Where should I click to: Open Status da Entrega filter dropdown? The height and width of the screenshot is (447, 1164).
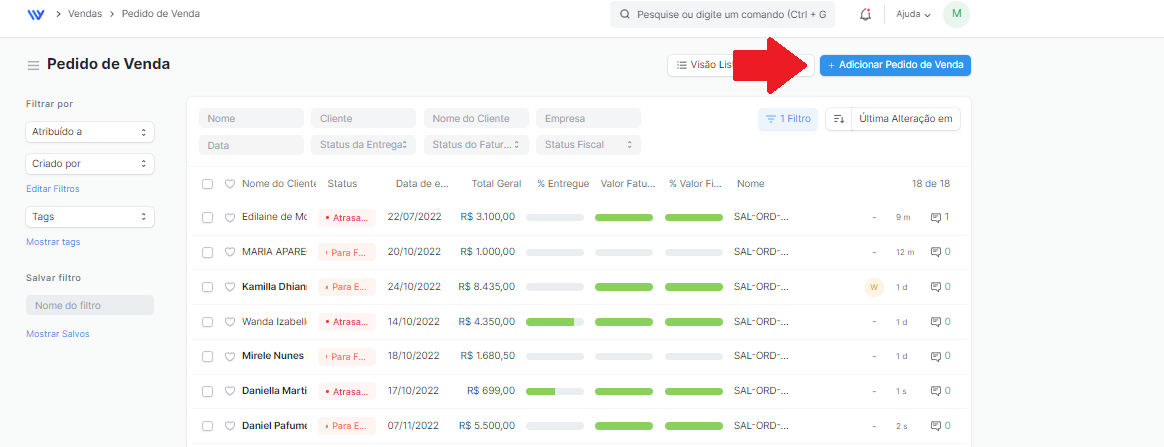(363, 145)
